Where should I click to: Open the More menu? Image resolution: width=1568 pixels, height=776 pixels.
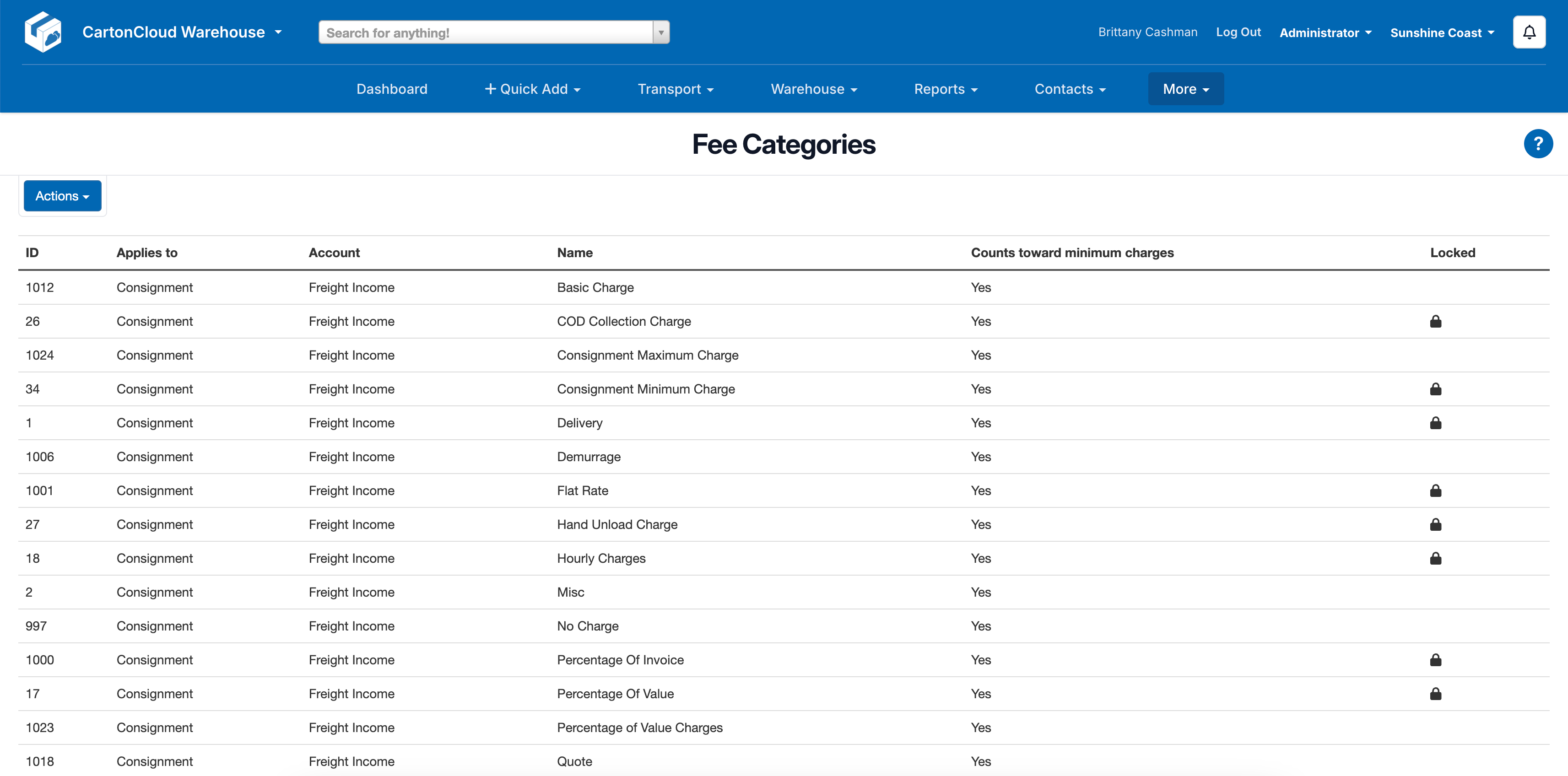click(1184, 89)
